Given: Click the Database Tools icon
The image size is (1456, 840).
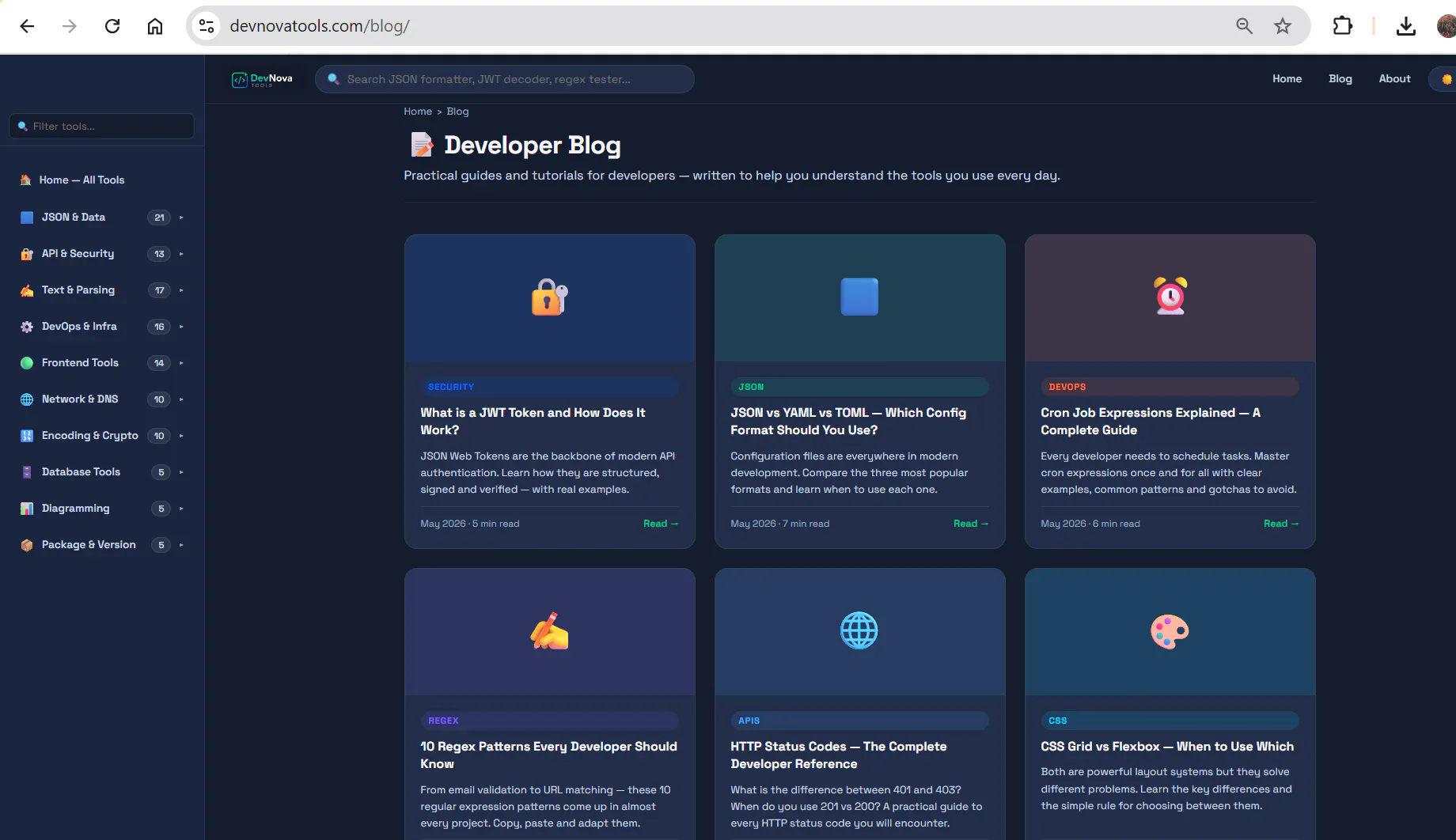Looking at the screenshot, I should point(27,472).
